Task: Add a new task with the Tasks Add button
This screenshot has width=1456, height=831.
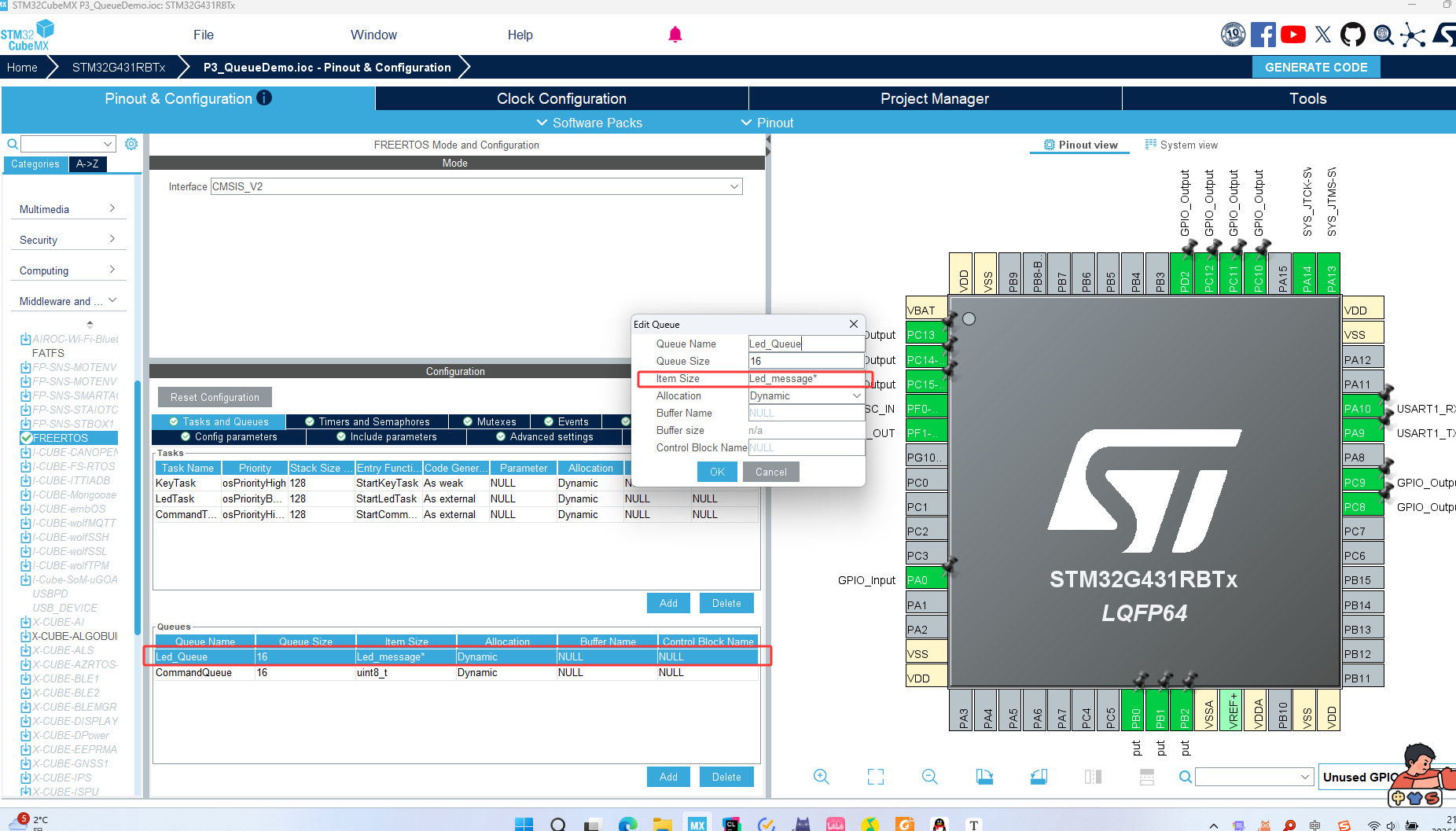Action: click(668, 603)
